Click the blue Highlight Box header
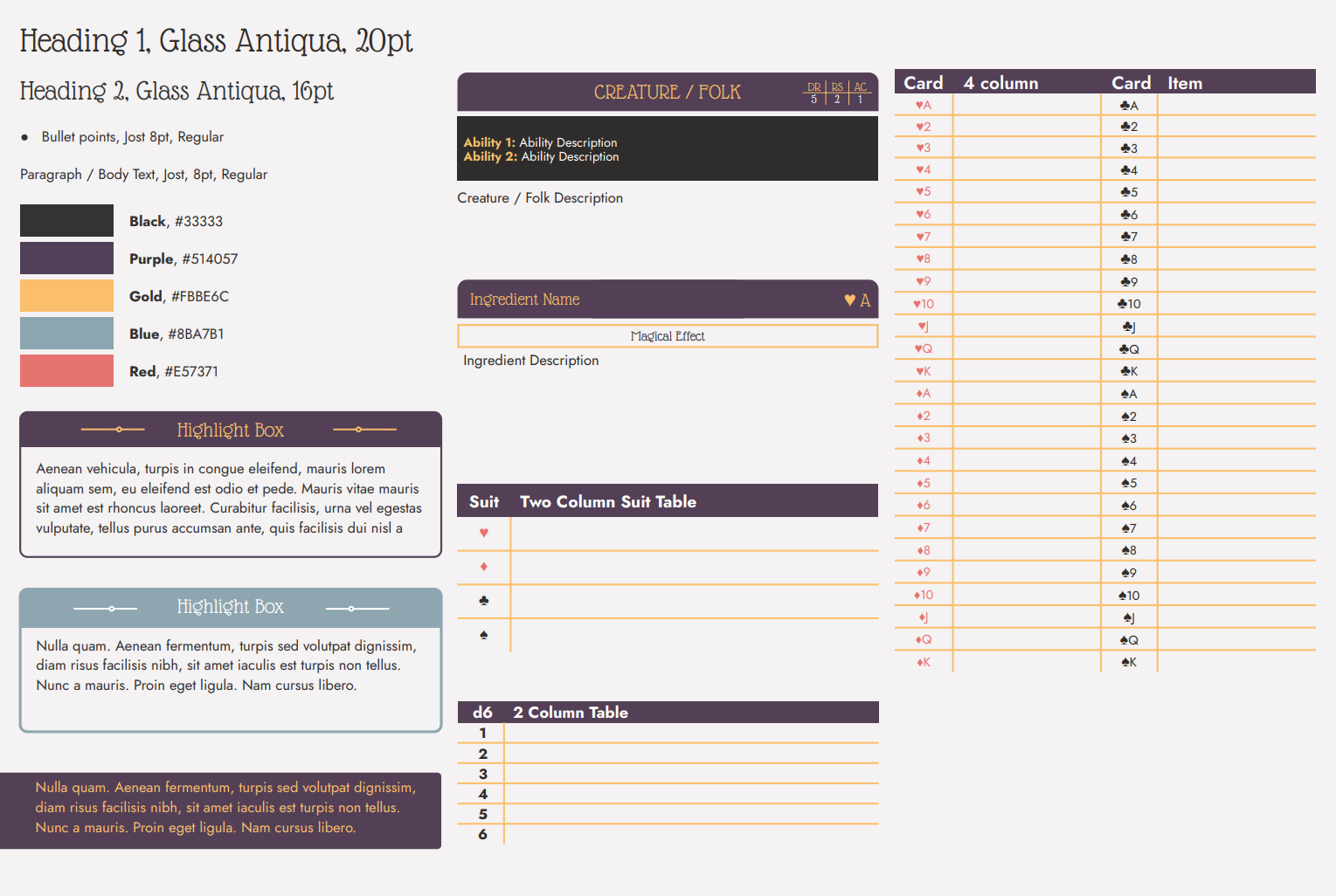The width and height of the screenshot is (1336, 896). [x=231, y=607]
